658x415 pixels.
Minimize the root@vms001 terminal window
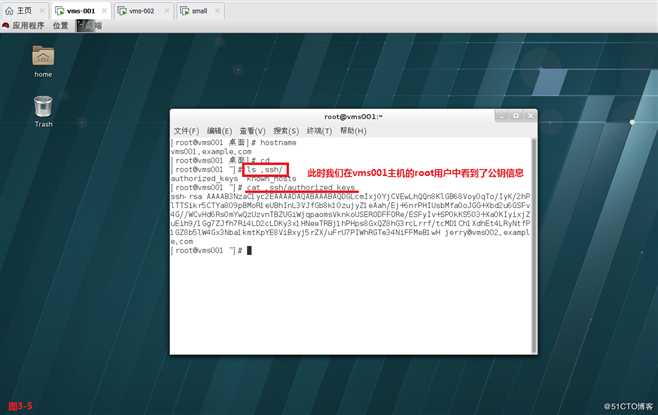pos(501,116)
